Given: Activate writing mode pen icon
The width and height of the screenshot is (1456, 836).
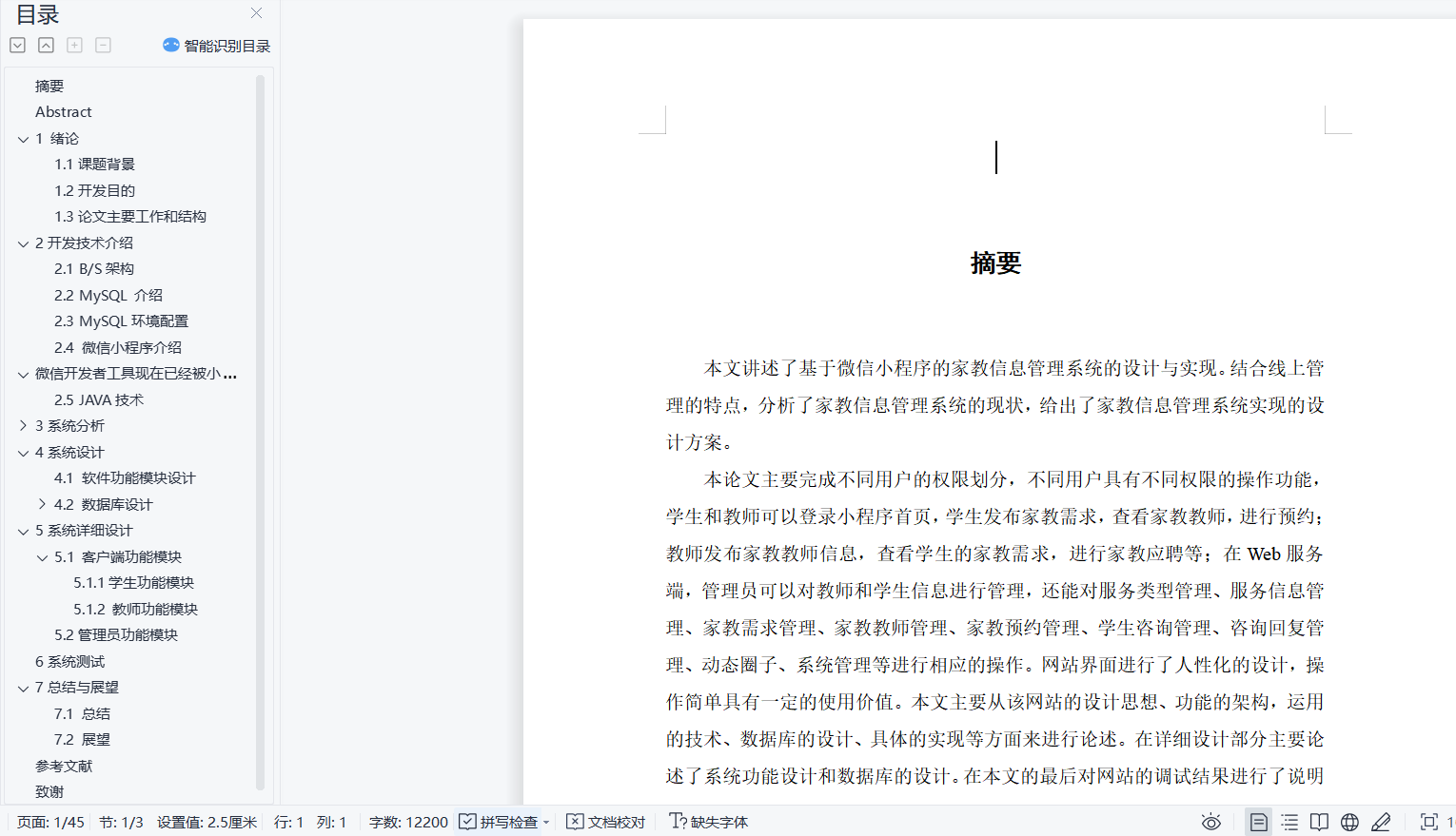Looking at the screenshot, I should [1381, 822].
